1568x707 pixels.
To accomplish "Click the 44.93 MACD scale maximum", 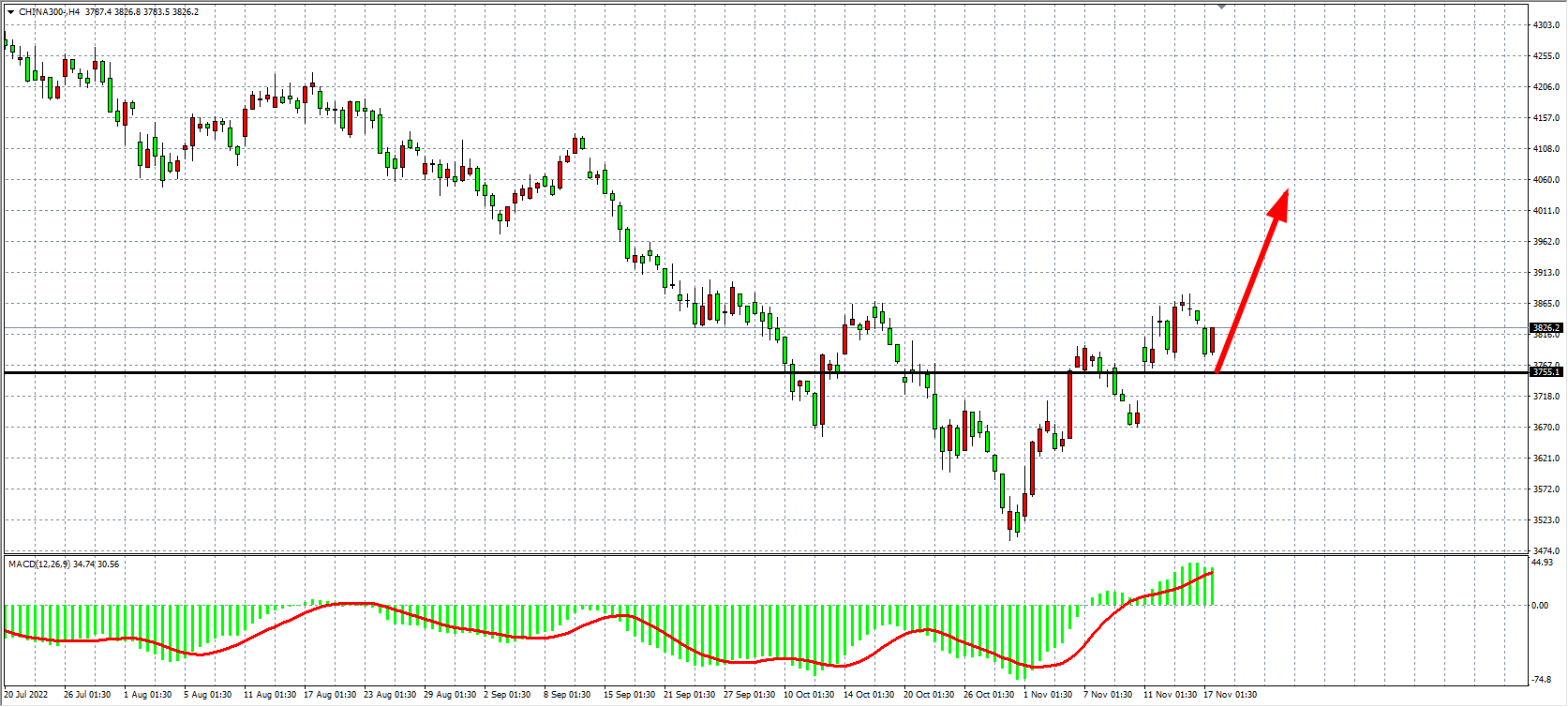I will tap(1542, 563).
